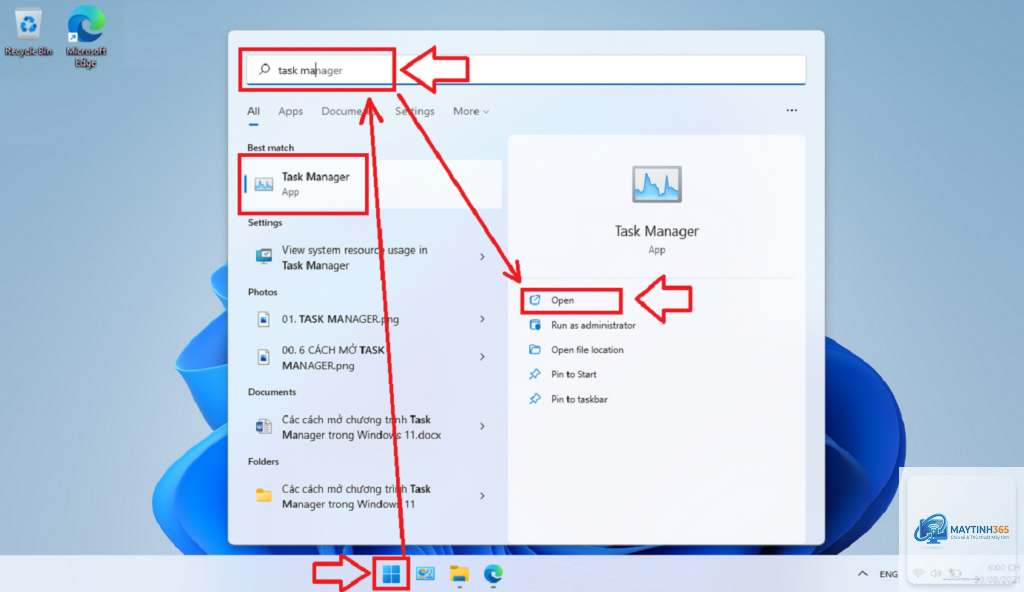Click the search box containing task manager
The height and width of the screenshot is (592, 1024).
[x=526, y=70]
